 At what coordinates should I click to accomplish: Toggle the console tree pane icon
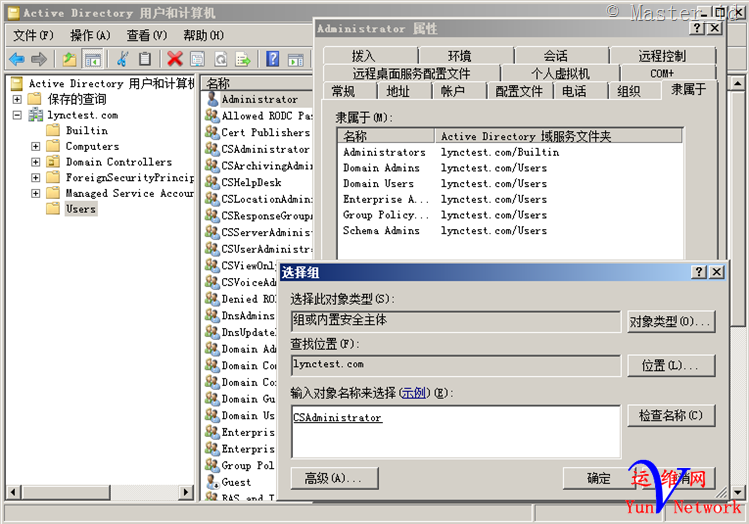[x=93, y=59]
